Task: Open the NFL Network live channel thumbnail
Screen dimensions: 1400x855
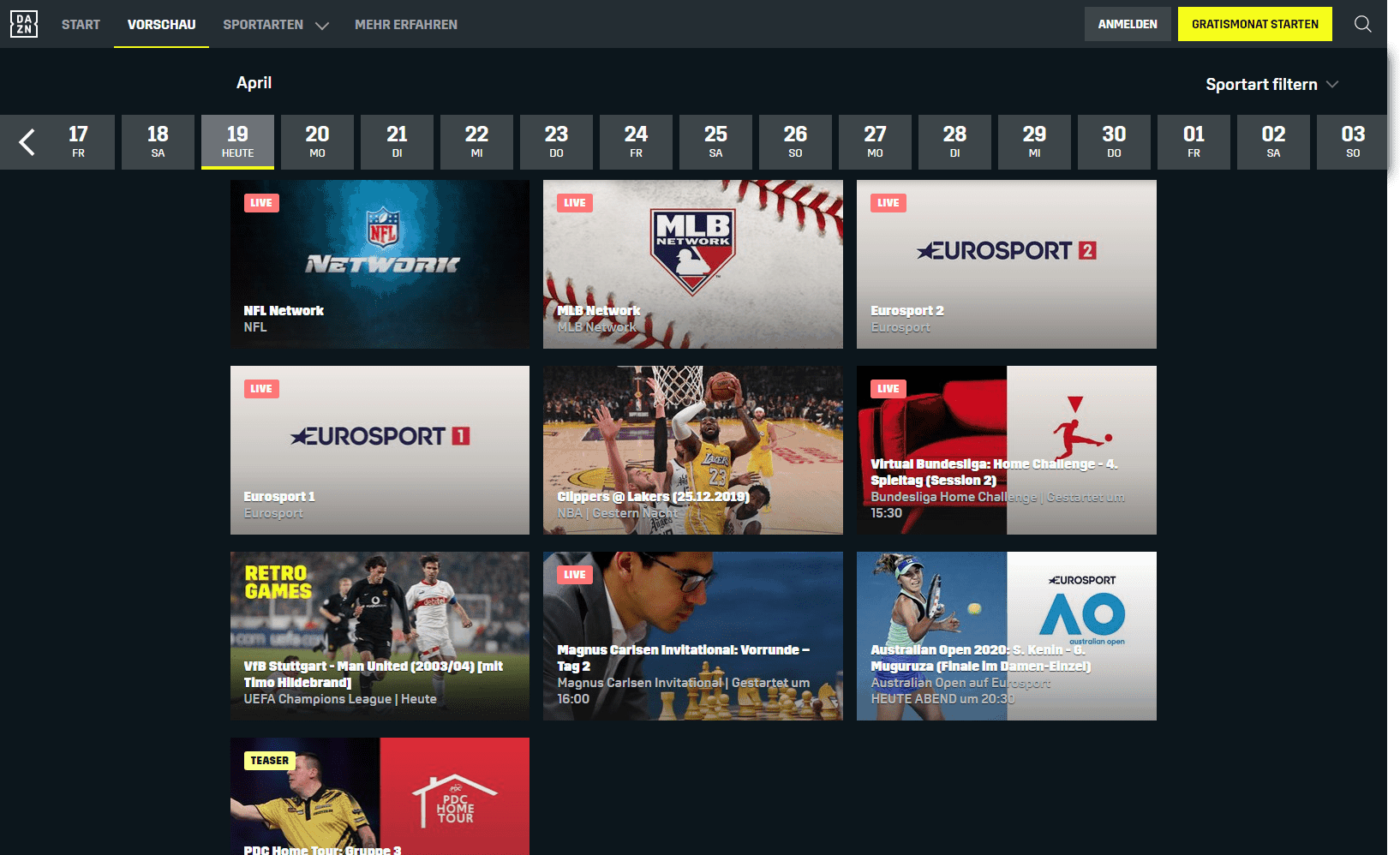Action: point(380,264)
